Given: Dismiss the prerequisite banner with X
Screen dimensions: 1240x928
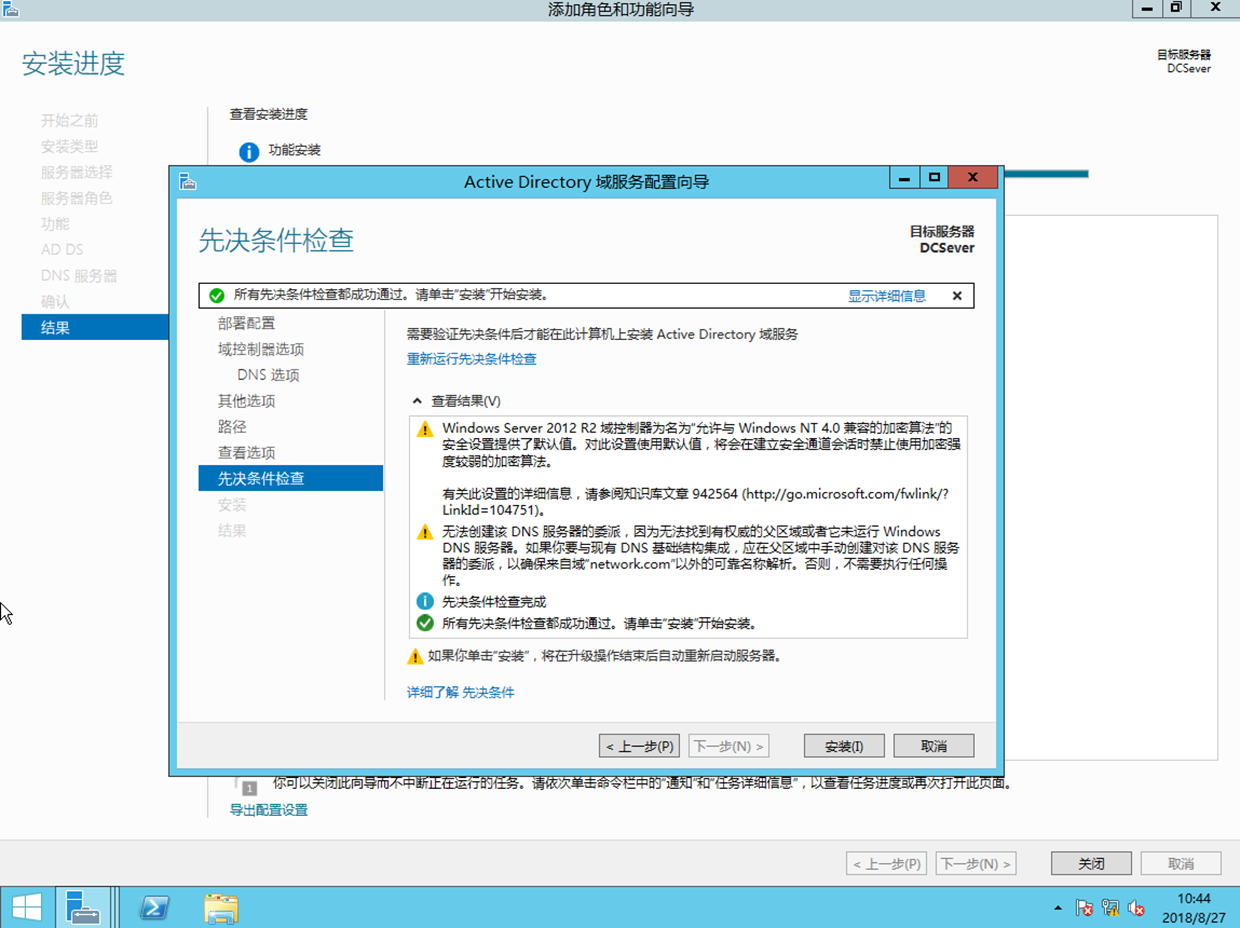Looking at the screenshot, I should [x=957, y=296].
